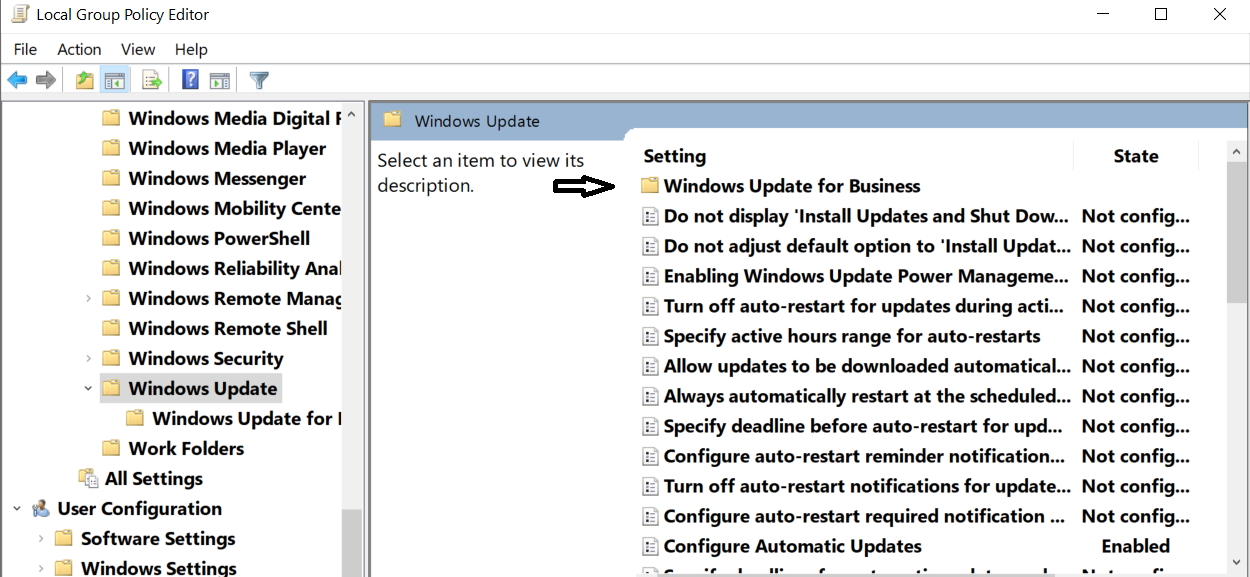The width and height of the screenshot is (1250, 577).
Task: Select 'Turn off auto-restart for updates during acti...'
Action: pyautogui.click(x=864, y=306)
